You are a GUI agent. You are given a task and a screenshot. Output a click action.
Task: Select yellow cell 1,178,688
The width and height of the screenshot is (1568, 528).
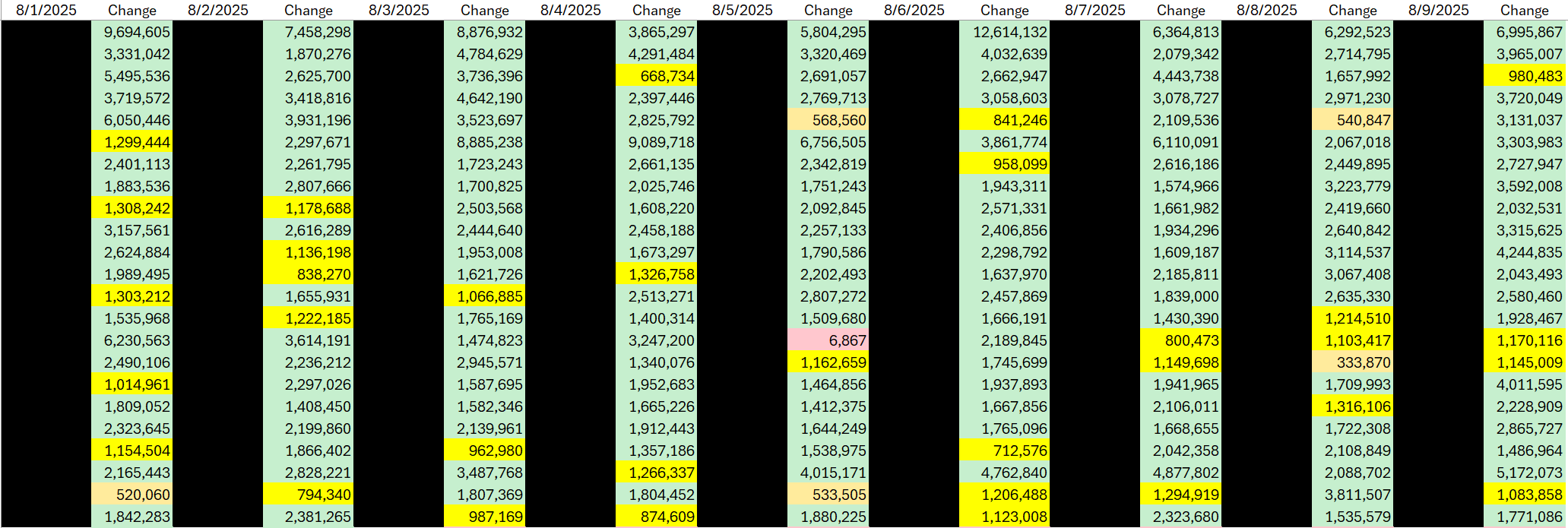tap(308, 208)
